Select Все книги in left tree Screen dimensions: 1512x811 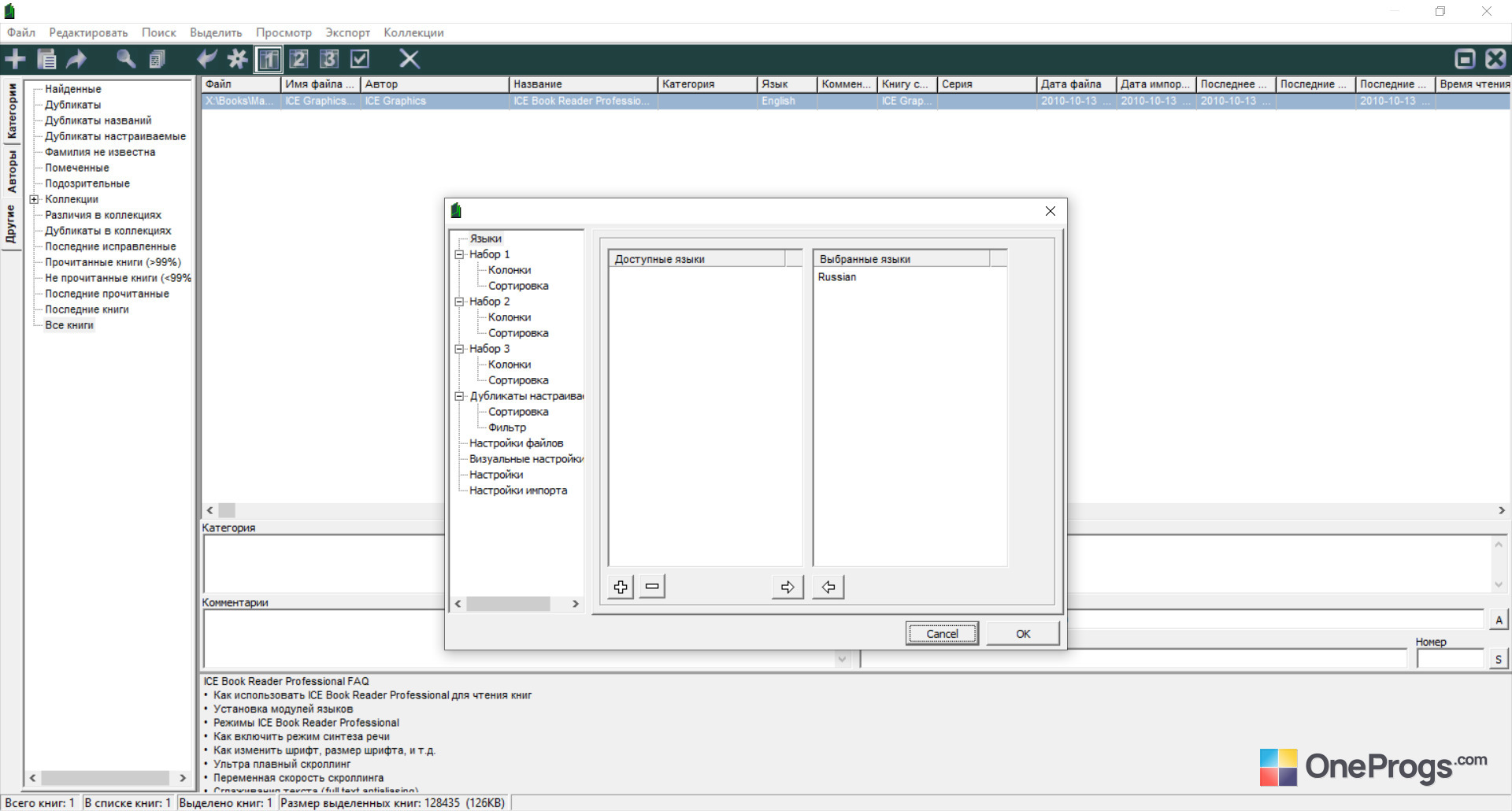click(69, 325)
